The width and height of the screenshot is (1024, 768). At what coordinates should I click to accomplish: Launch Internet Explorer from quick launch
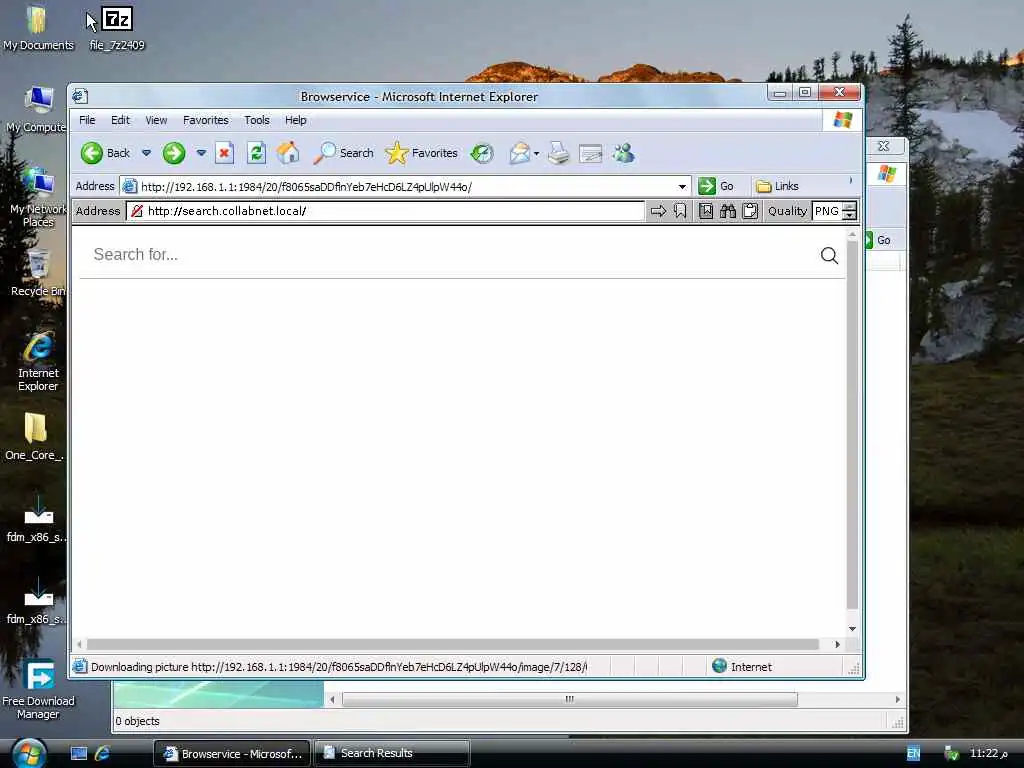(103, 753)
